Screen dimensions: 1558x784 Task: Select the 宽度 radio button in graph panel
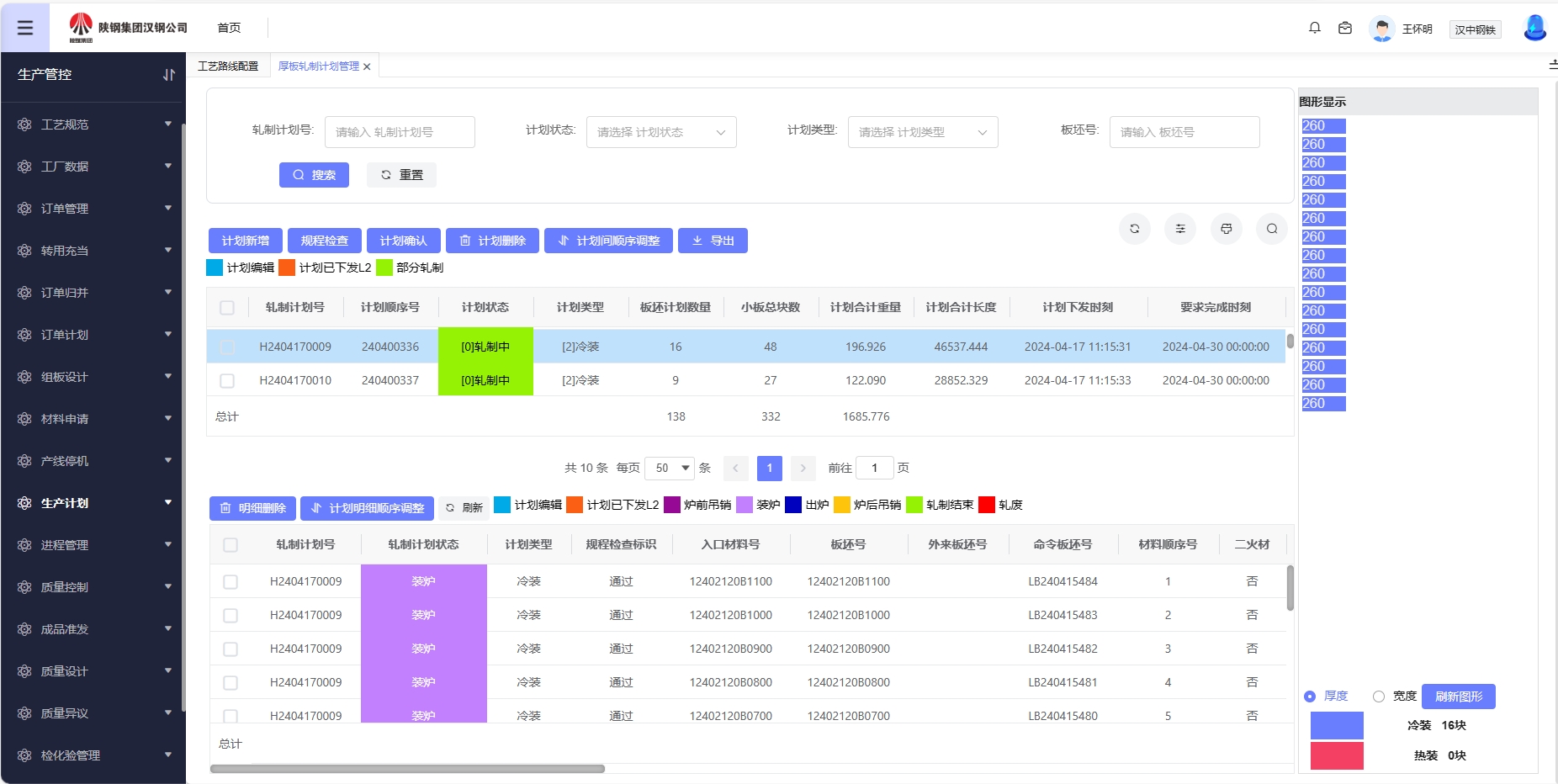1379,696
